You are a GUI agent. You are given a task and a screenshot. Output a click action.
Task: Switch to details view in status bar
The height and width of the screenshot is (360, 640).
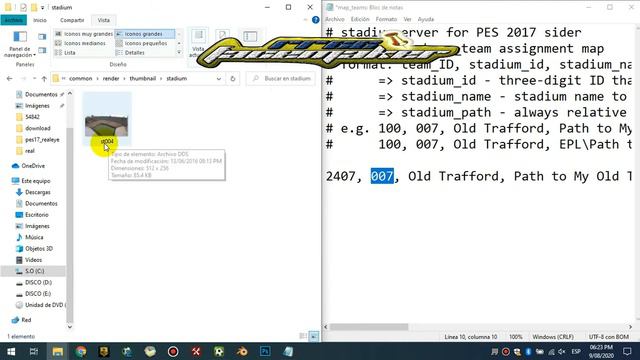(x=303, y=336)
